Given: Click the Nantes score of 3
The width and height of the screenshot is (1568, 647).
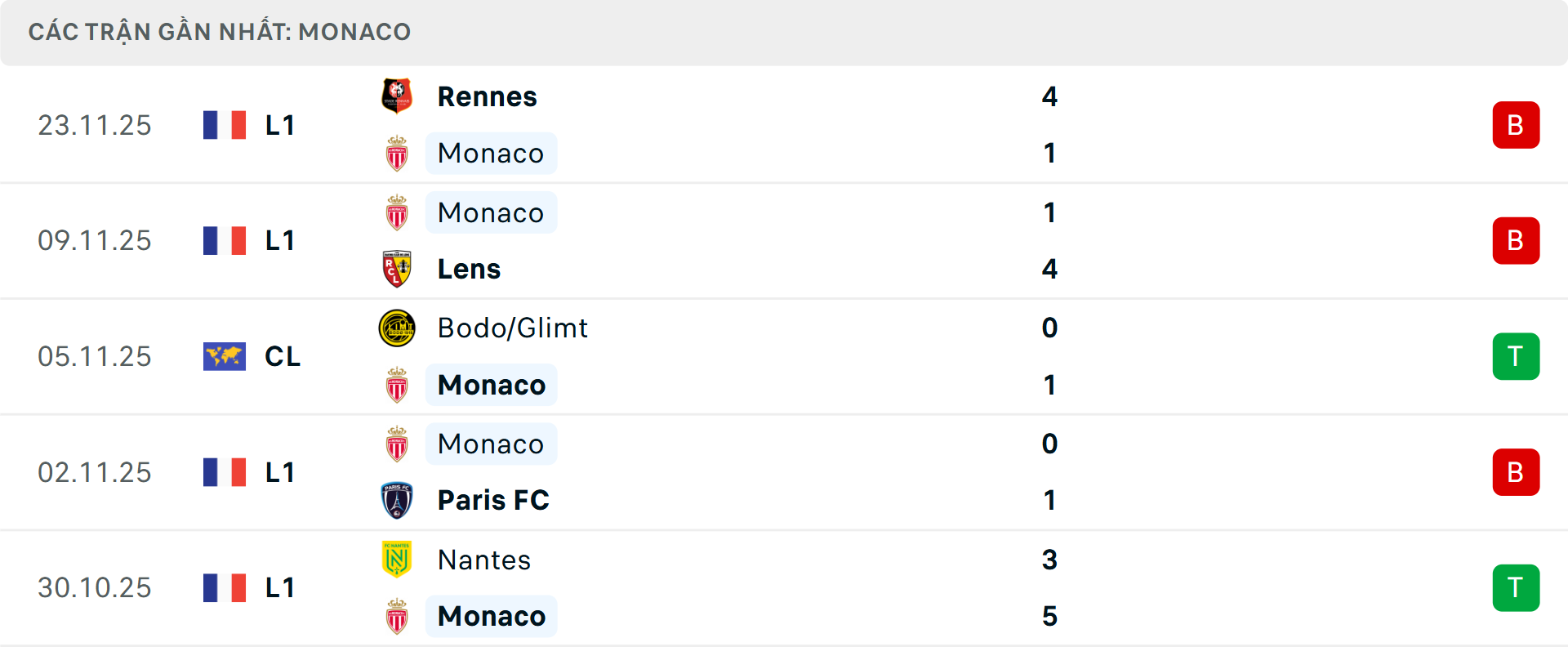Looking at the screenshot, I should click(1049, 560).
